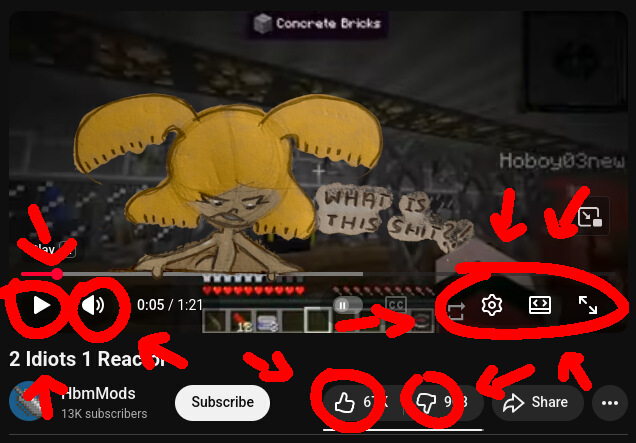Switch to theater mode view
636x443 pixels.
click(x=540, y=305)
